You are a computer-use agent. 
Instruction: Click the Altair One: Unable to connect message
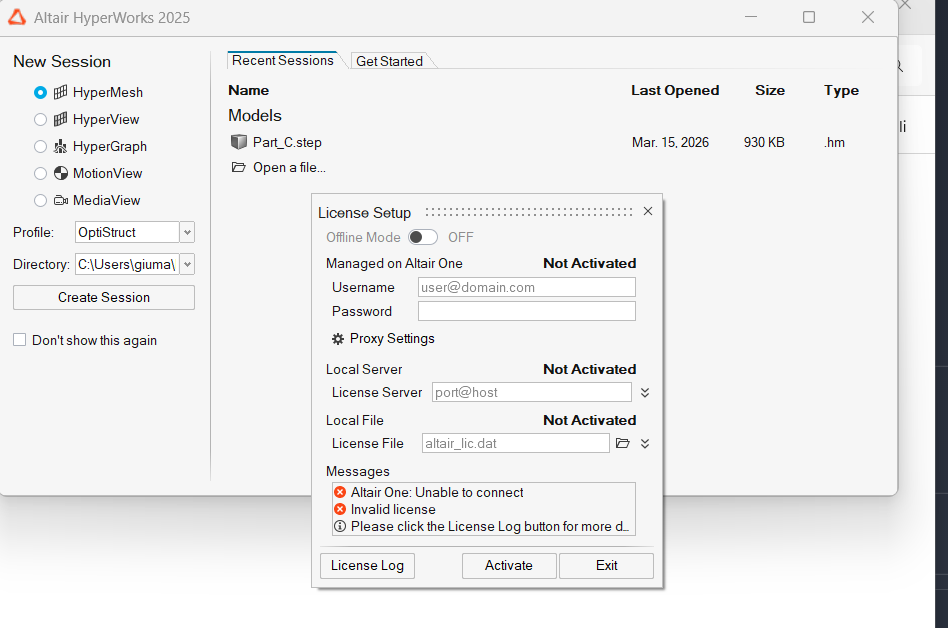pyautogui.click(x=437, y=493)
